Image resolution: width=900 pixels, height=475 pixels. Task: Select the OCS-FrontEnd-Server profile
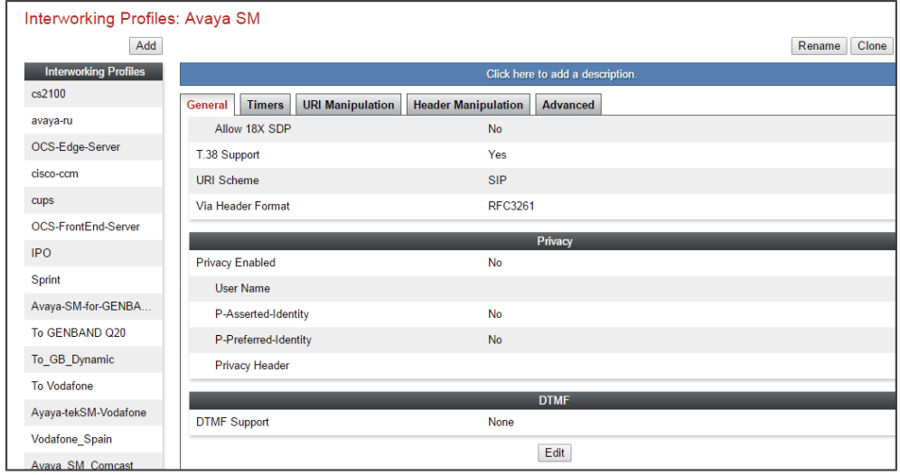coord(94,227)
